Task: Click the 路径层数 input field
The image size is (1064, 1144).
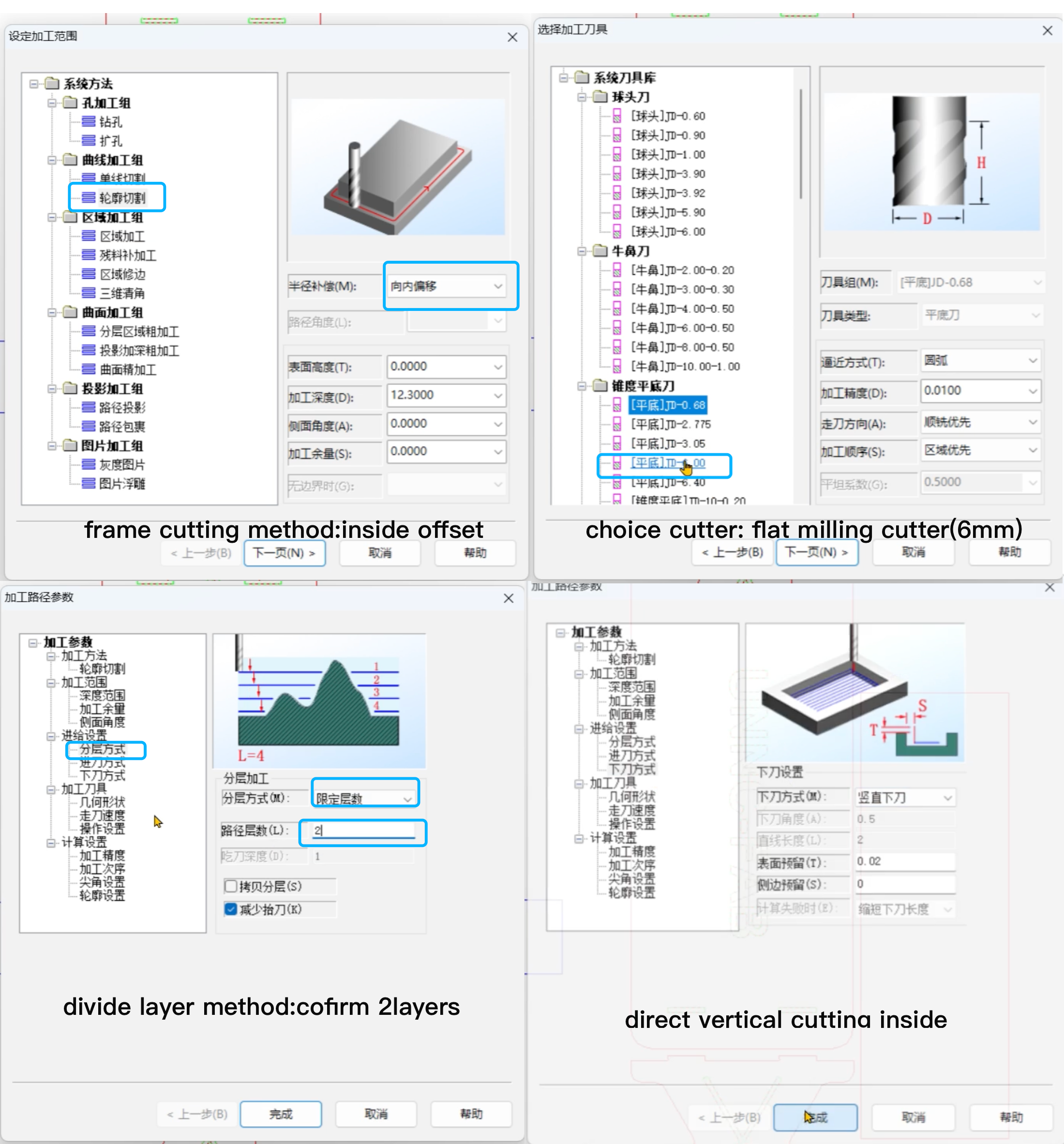Action: [363, 831]
